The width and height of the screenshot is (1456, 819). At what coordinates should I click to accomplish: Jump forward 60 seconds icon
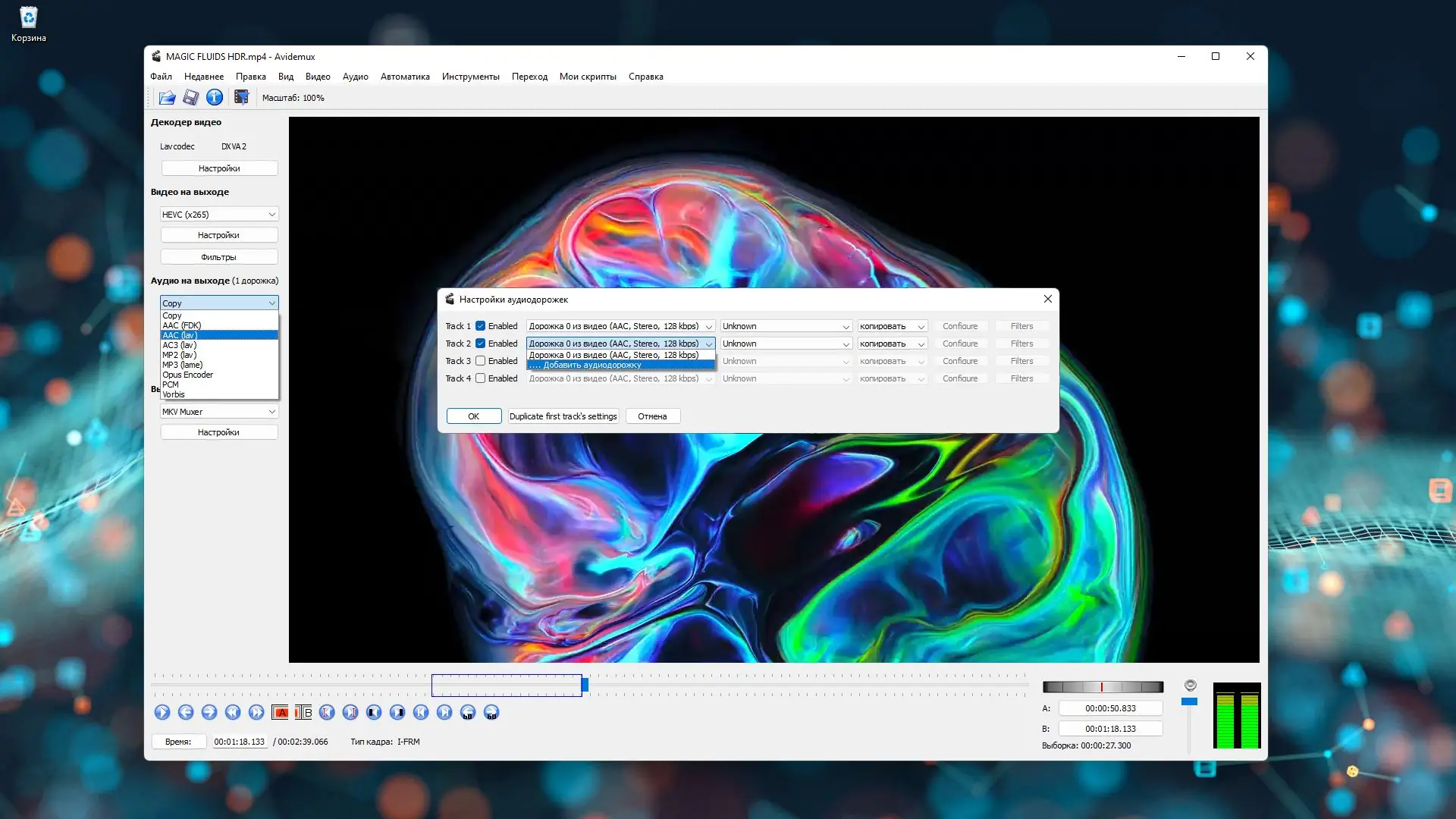click(x=491, y=712)
